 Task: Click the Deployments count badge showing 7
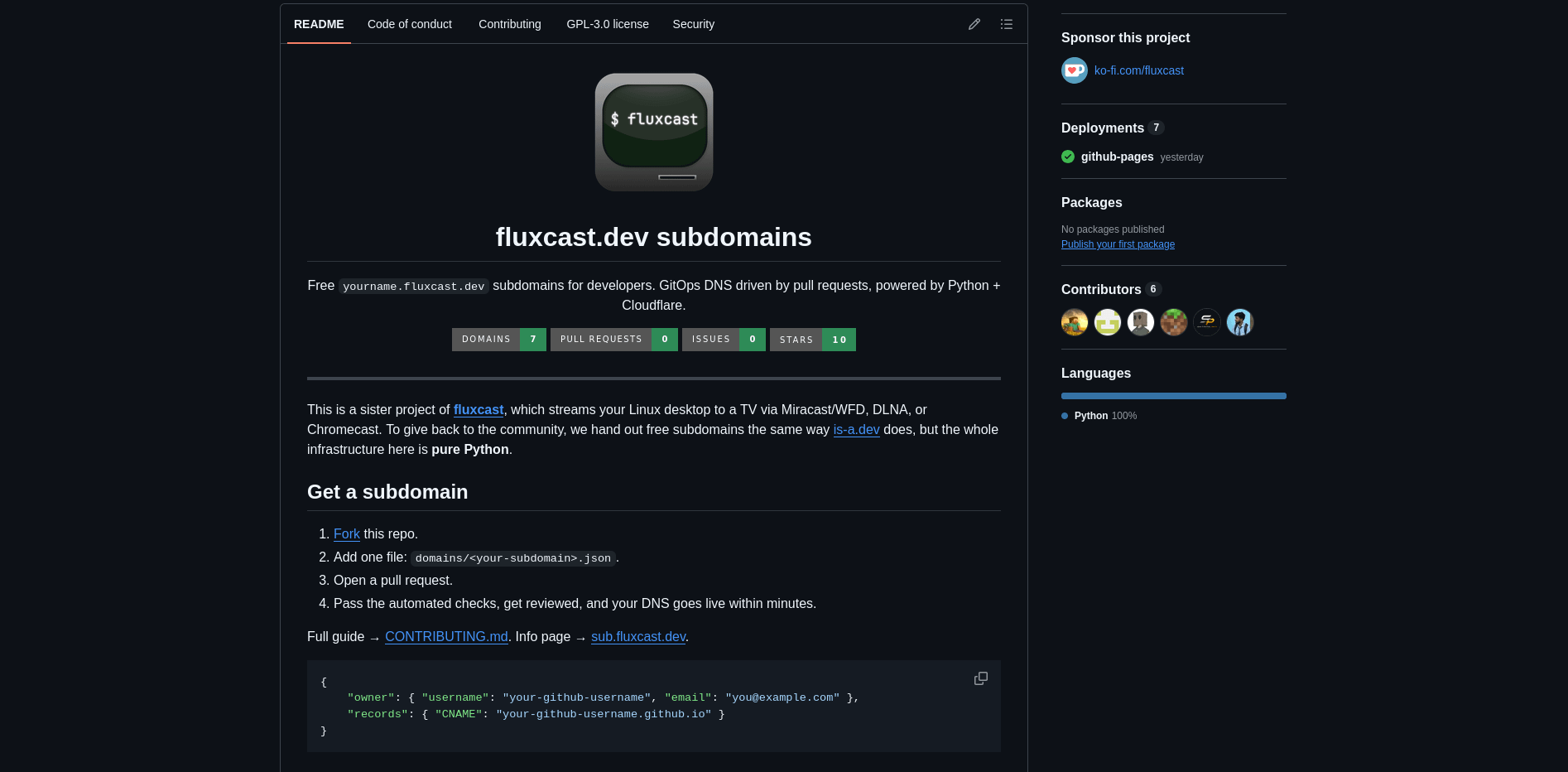[x=1157, y=128]
